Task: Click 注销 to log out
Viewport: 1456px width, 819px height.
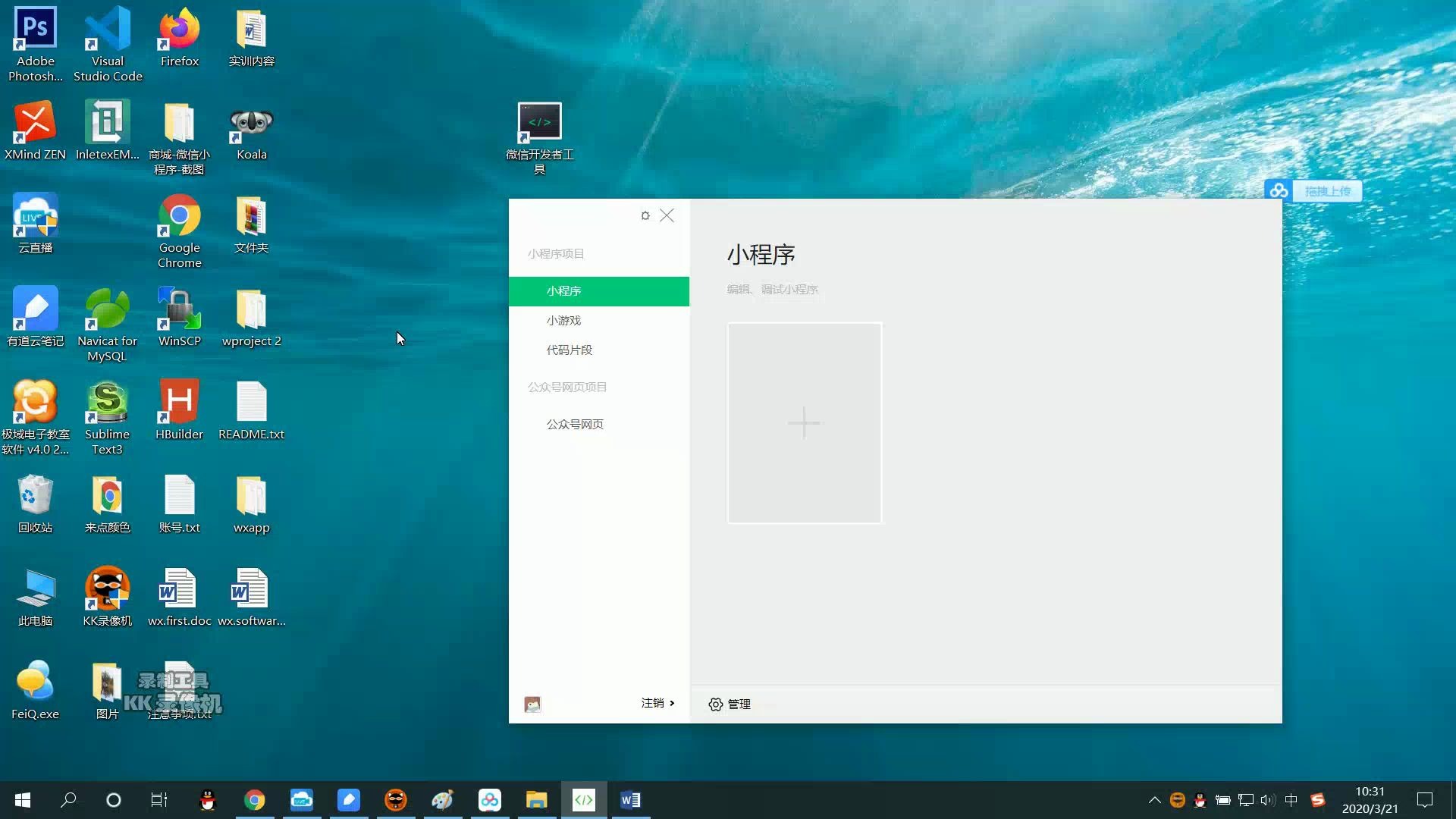Action: pyautogui.click(x=657, y=704)
